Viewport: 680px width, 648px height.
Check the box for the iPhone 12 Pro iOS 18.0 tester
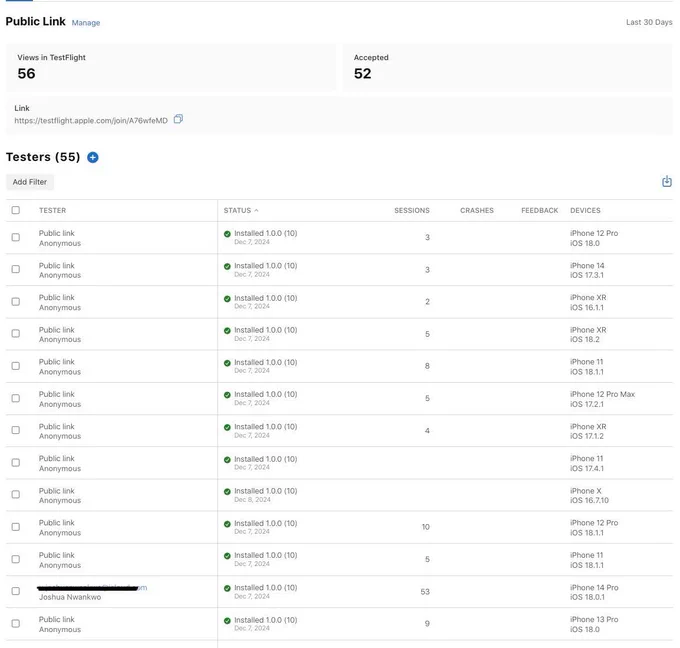tap(16, 237)
